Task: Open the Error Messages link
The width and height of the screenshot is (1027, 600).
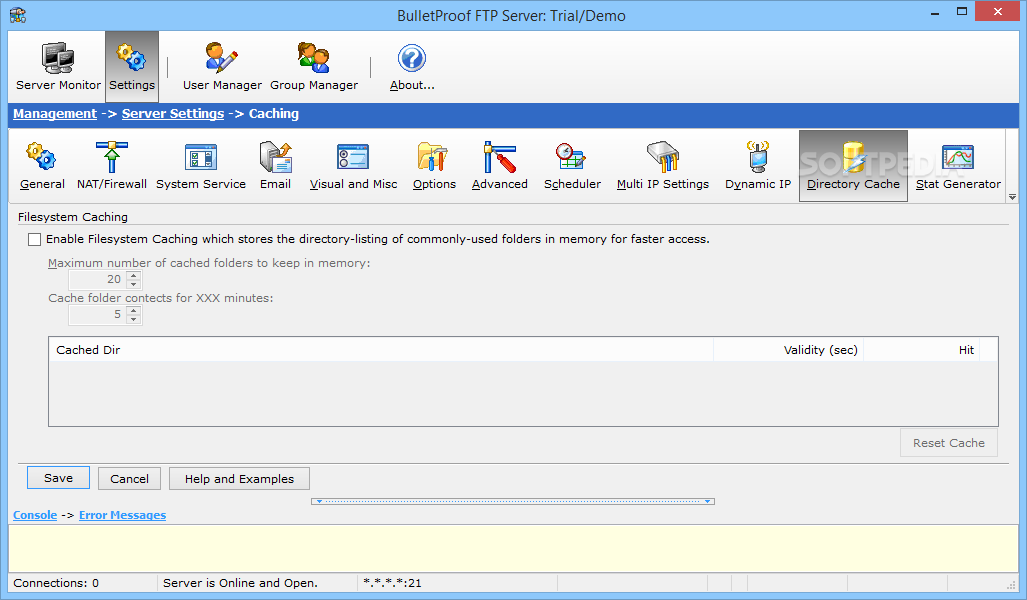Action: pyautogui.click(x=122, y=515)
